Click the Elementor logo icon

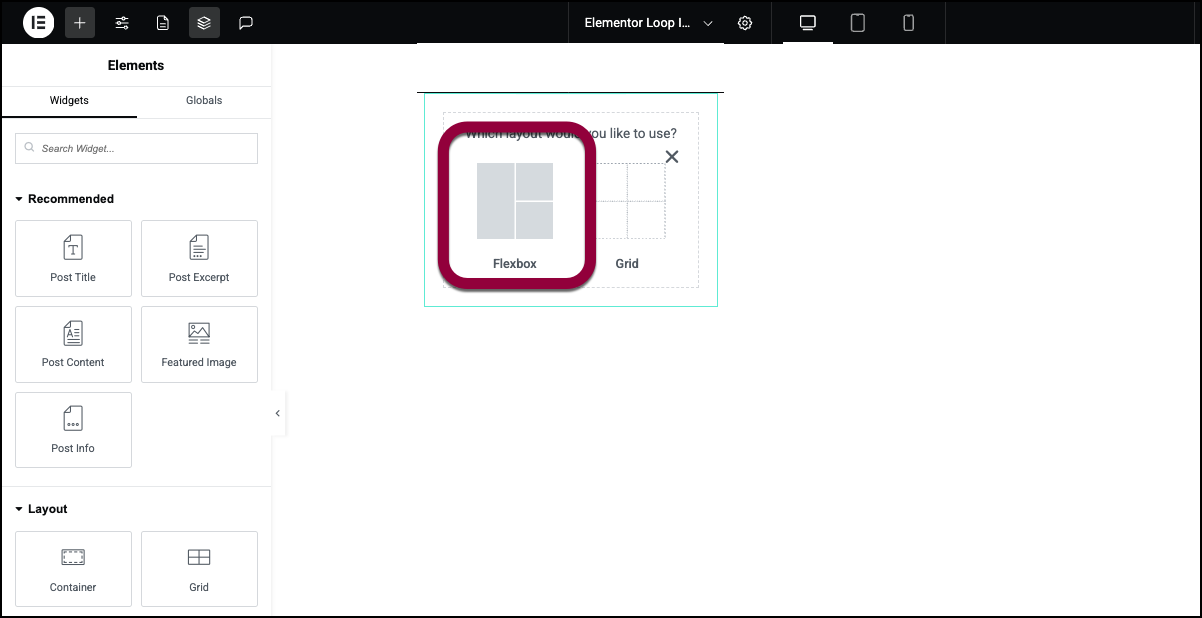(x=38, y=23)
